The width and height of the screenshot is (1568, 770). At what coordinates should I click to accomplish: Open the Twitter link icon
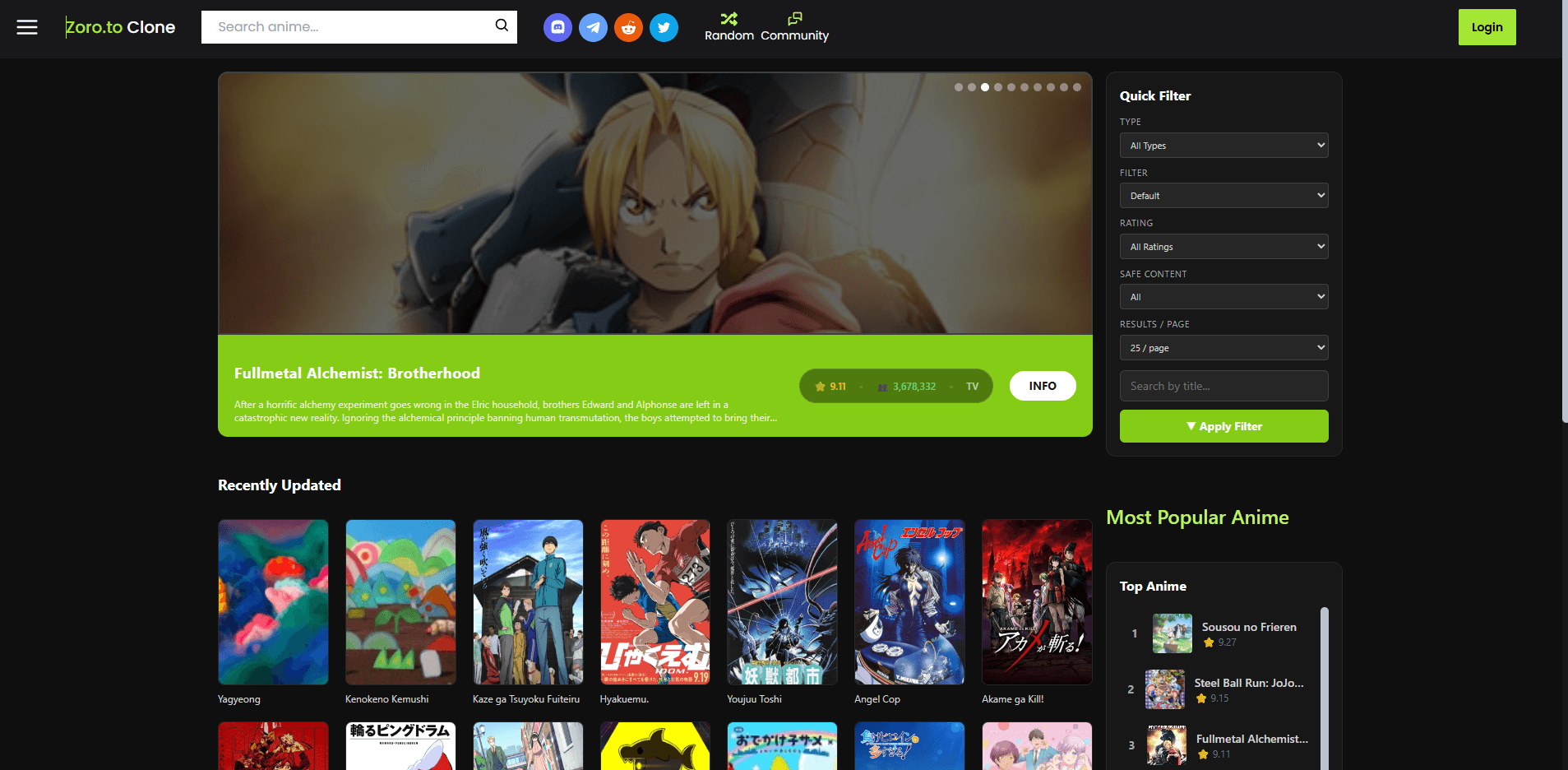(664, 27)
